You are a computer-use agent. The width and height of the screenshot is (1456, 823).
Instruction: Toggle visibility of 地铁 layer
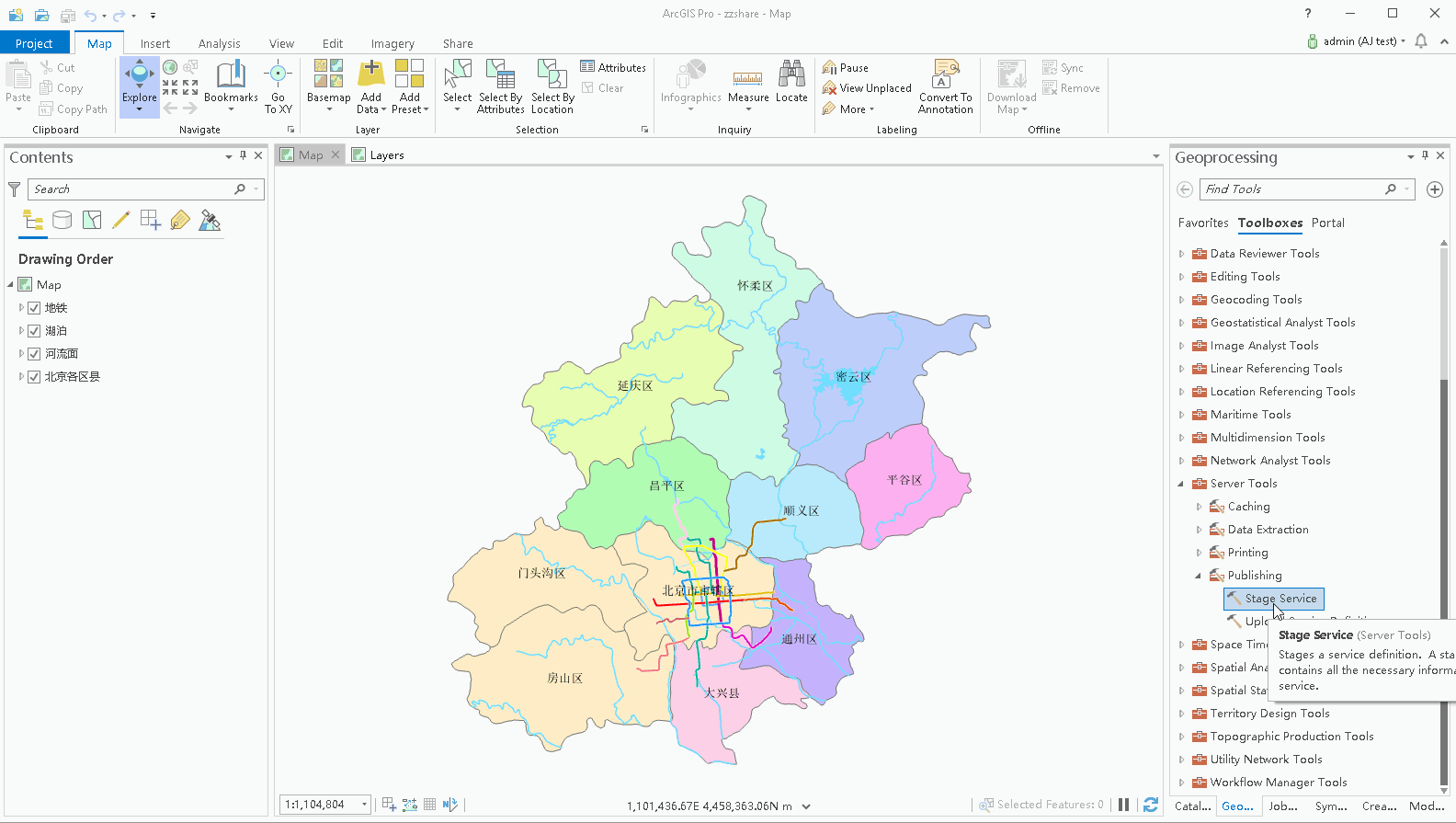coord(34,308)
